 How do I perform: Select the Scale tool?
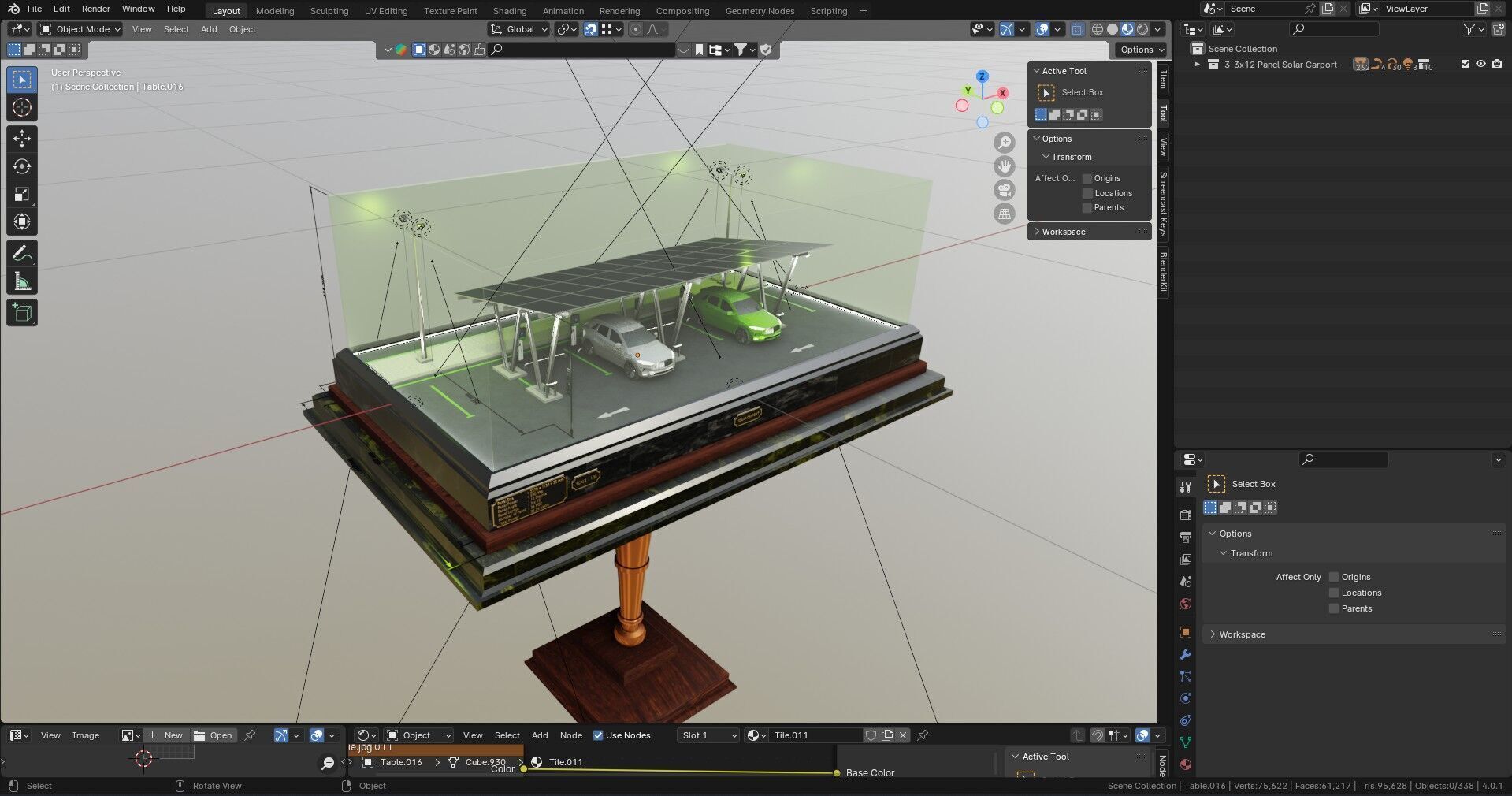22,194
